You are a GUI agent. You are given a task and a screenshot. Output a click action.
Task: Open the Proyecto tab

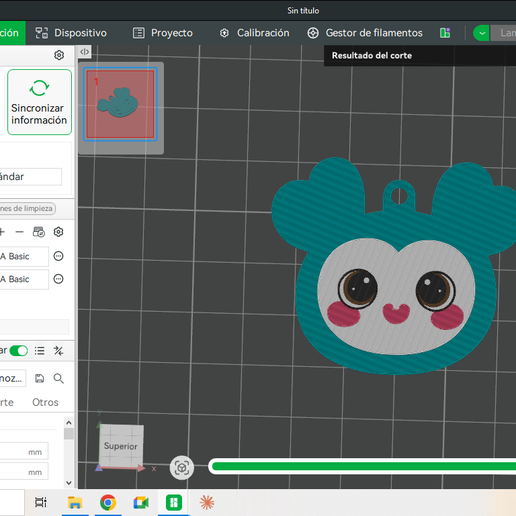pyautogui.click(x=163, y=33)
